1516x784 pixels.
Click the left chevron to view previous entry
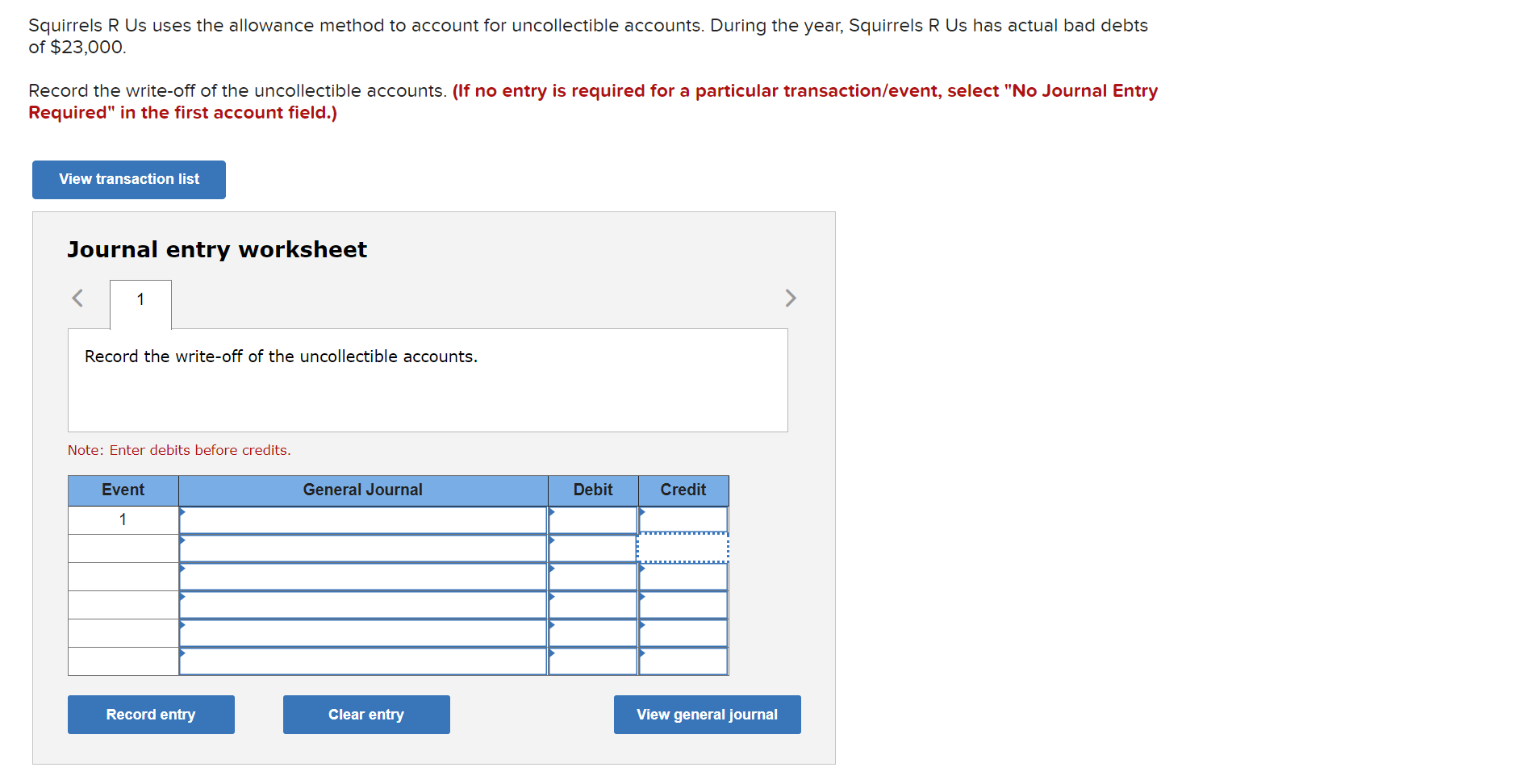tap(77, 298)
